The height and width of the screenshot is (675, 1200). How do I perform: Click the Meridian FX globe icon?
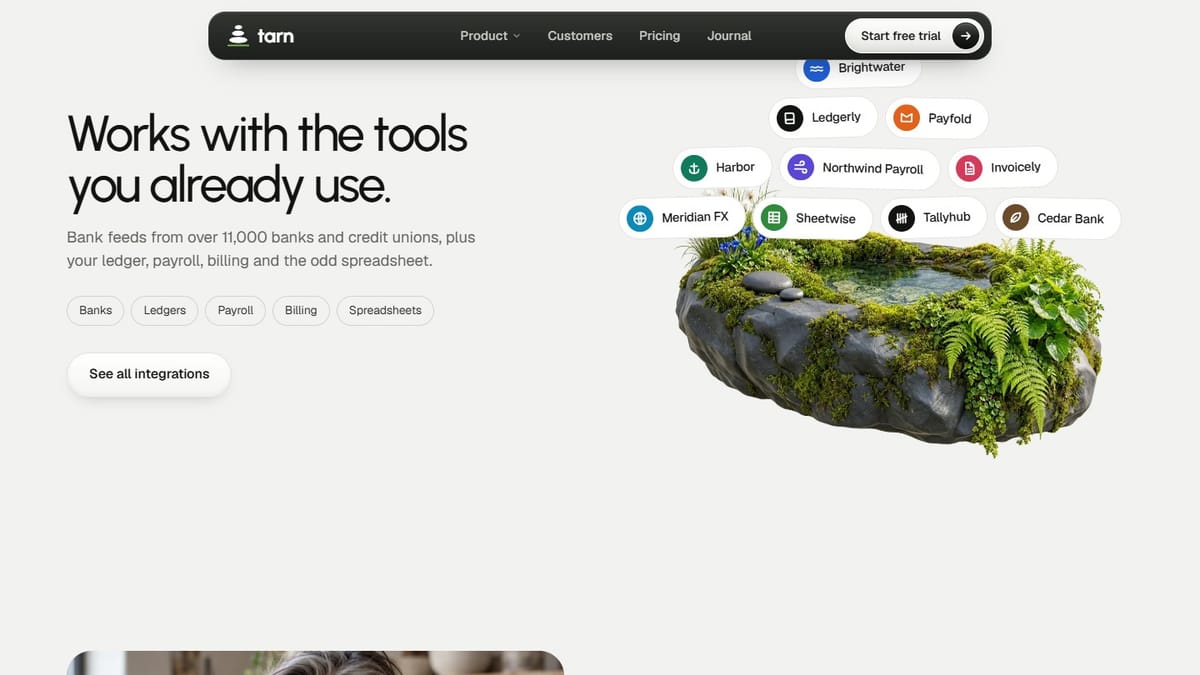pyautogui.click(x=640, y=218)
